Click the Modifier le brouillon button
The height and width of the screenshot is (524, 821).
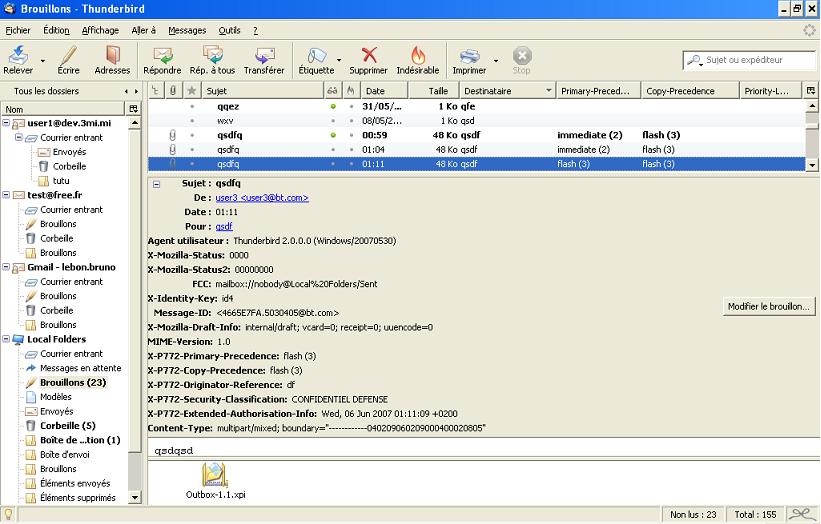tap(769, 306)
